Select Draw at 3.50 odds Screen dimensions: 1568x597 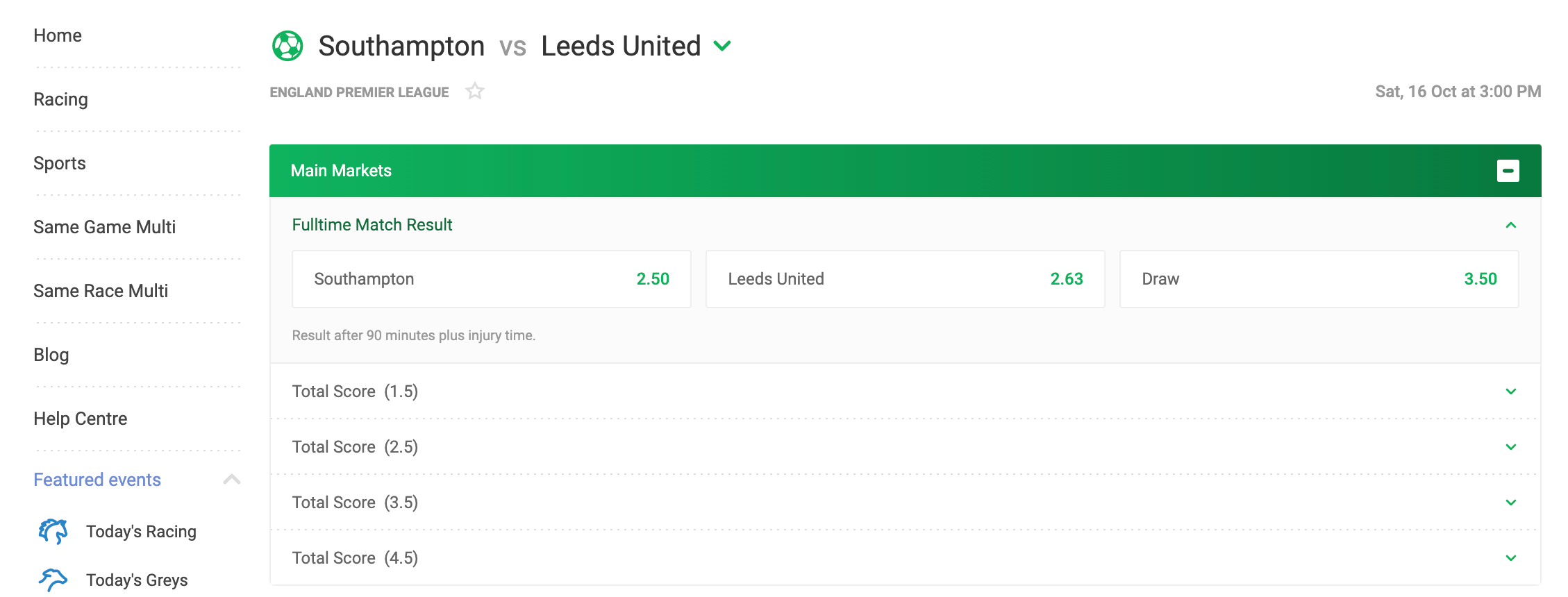[1319, 279]
